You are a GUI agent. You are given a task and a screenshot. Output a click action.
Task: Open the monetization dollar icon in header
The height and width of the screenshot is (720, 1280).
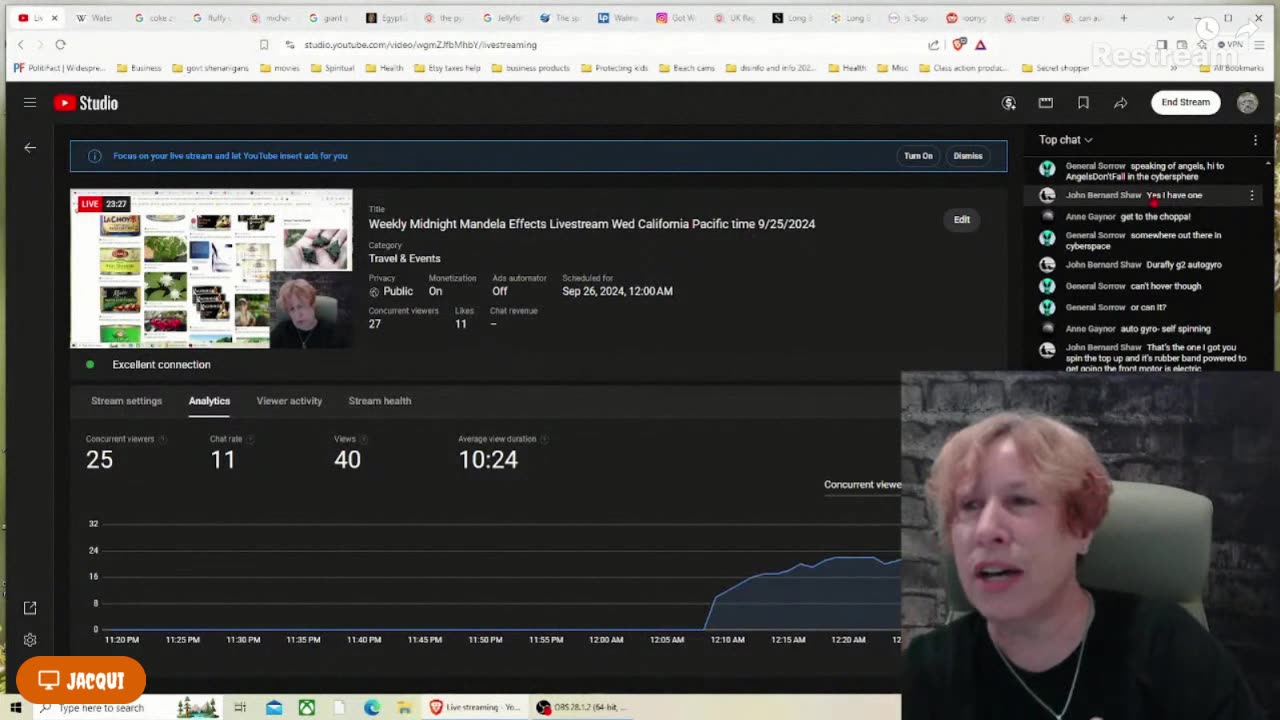(x=1009, y=103)
